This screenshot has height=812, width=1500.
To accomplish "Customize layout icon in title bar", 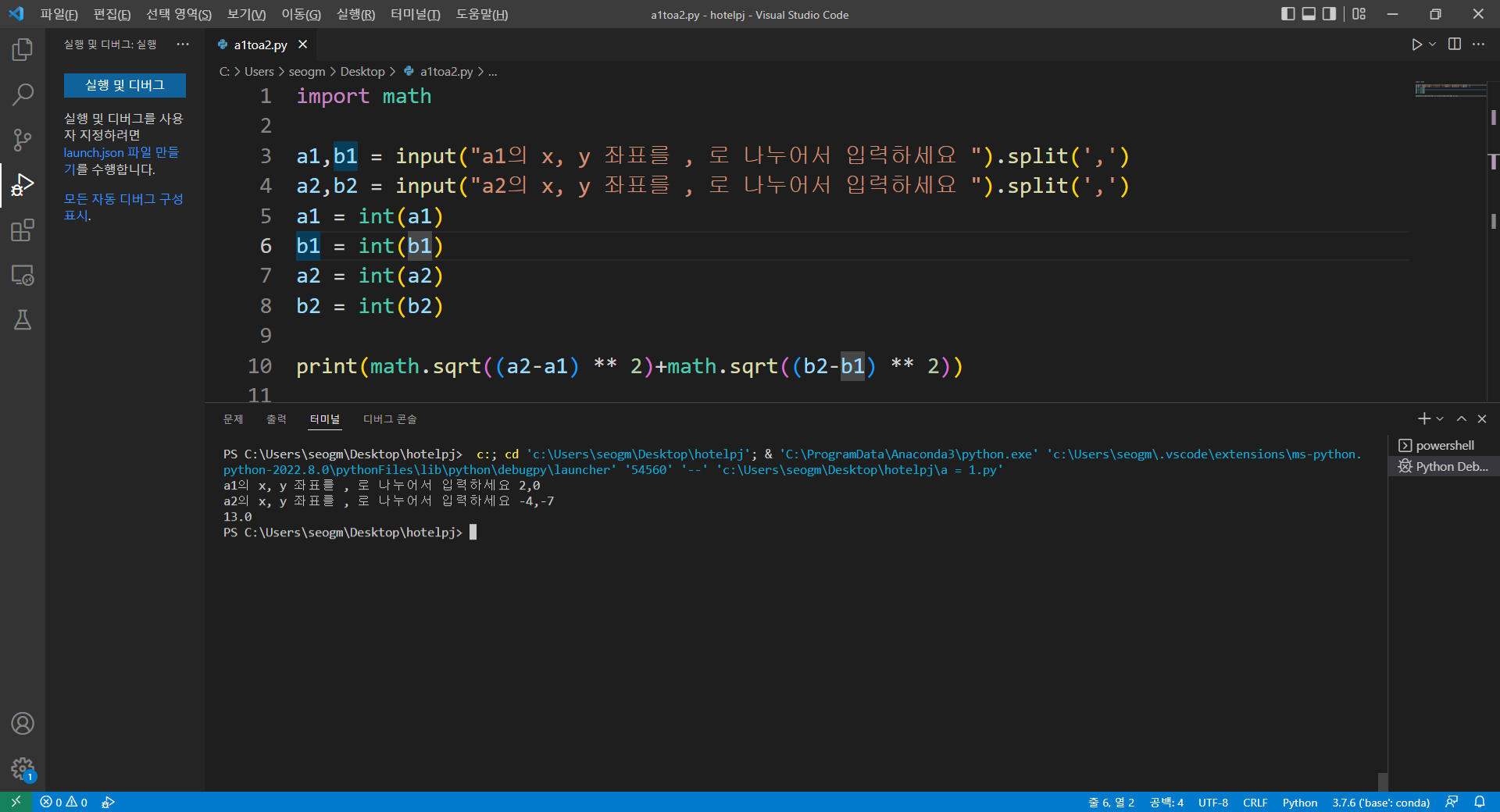I will tap(1359, 14).
